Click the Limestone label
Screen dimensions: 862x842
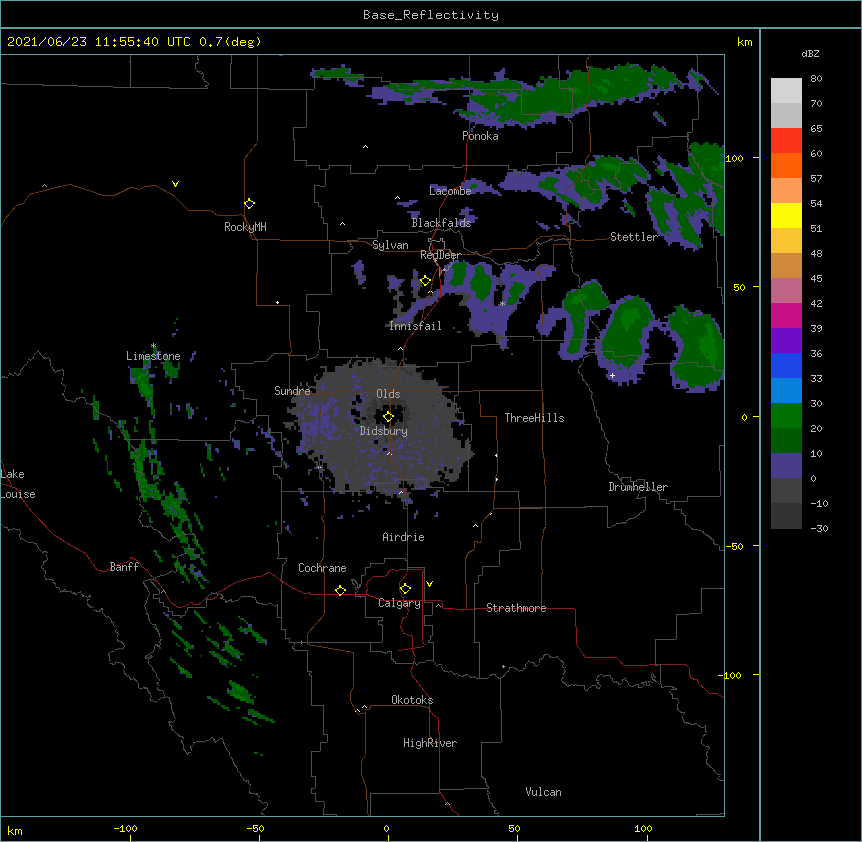(x=153, y=356)
